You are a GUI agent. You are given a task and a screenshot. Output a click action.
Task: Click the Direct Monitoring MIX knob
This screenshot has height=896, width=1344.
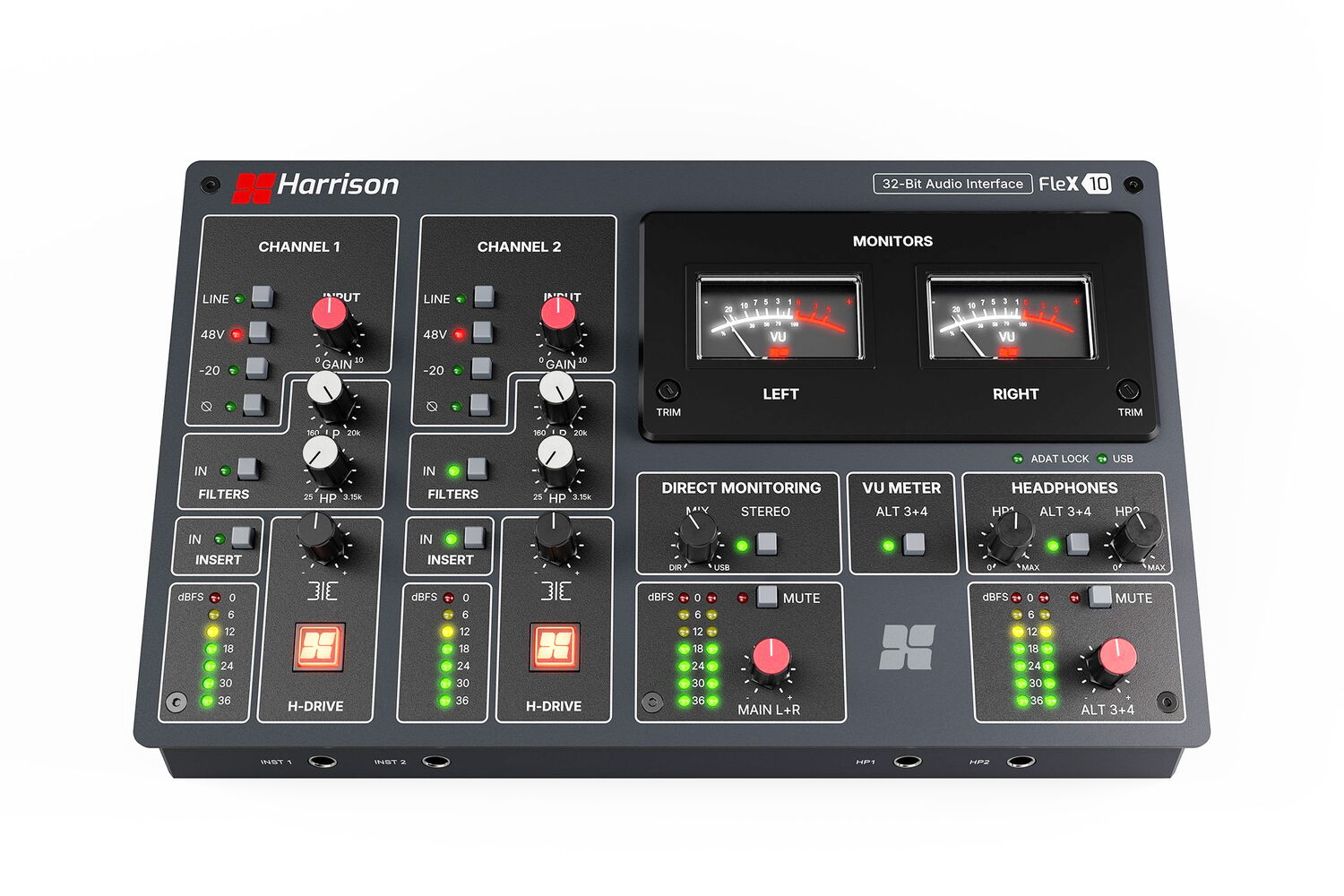[698, 538]
